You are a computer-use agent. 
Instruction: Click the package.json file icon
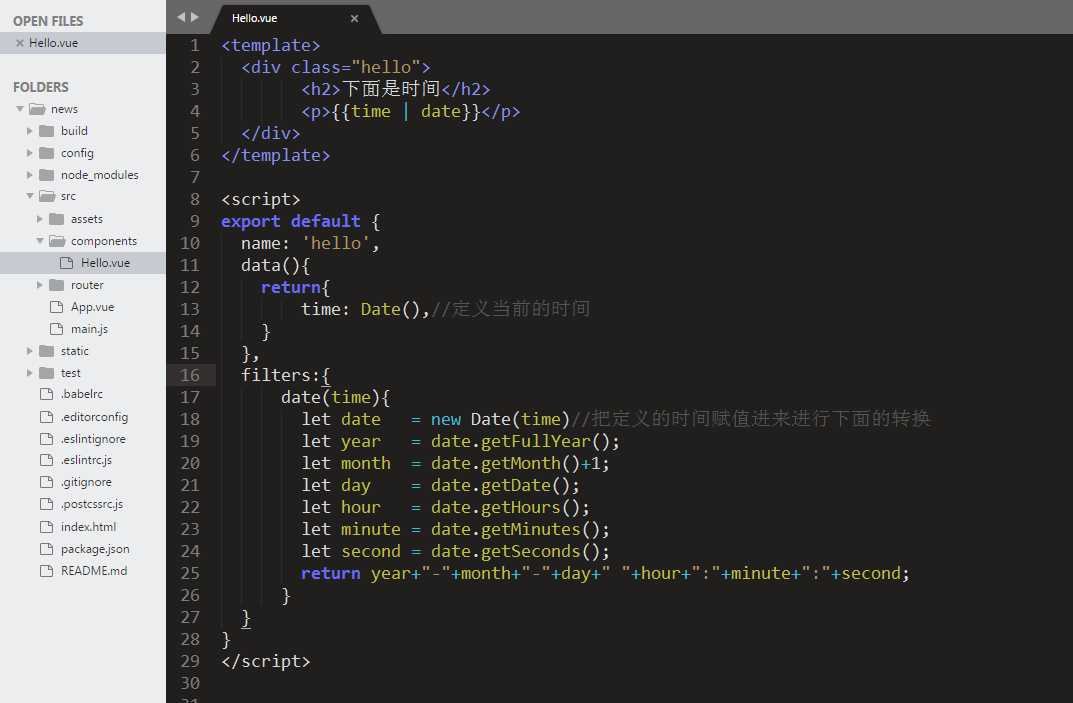click(47, 549)
